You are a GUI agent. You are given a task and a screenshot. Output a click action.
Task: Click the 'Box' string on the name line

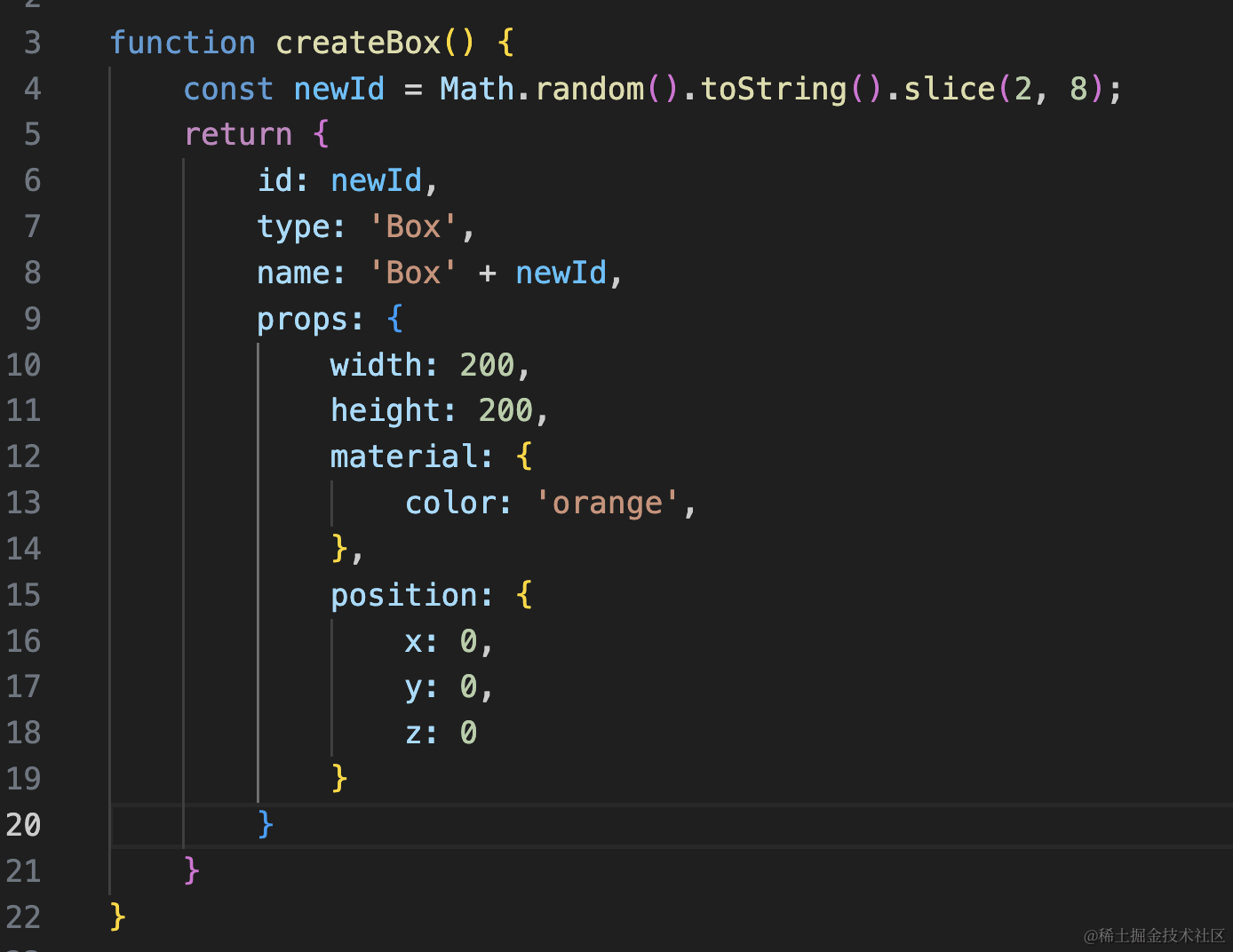tap(413, 273)
